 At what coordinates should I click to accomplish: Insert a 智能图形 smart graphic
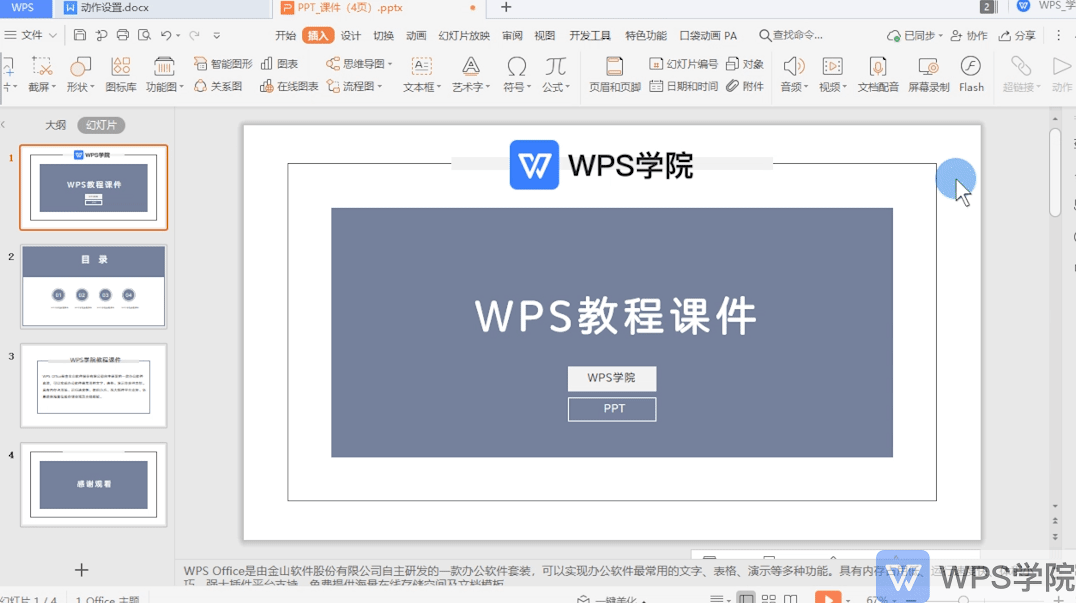[x=223, y=64]
